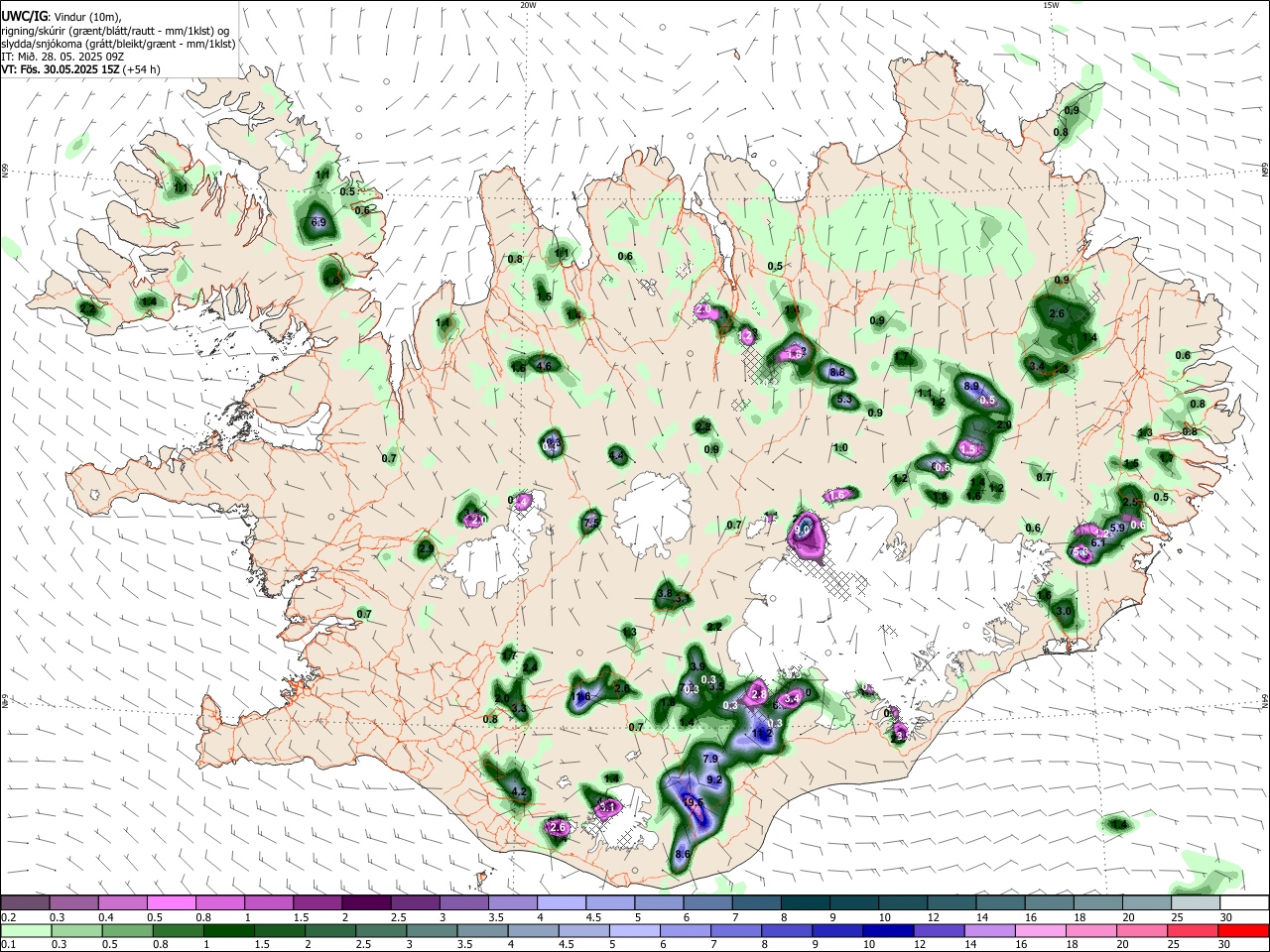The width and height of the screenshot is (1270, 952).
Task: Click the '19.5' precipitation value on the south coast
Action: [694, 804]
